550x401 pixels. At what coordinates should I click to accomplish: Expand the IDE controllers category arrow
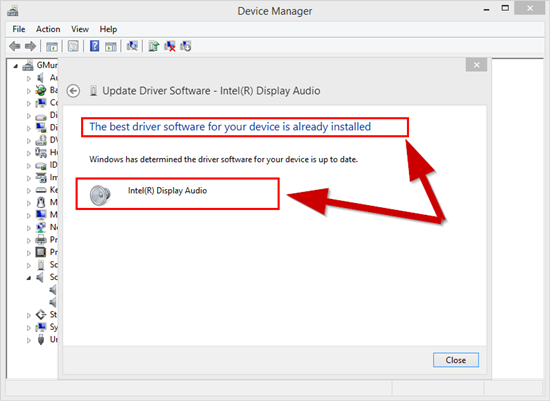coord(29,166)
